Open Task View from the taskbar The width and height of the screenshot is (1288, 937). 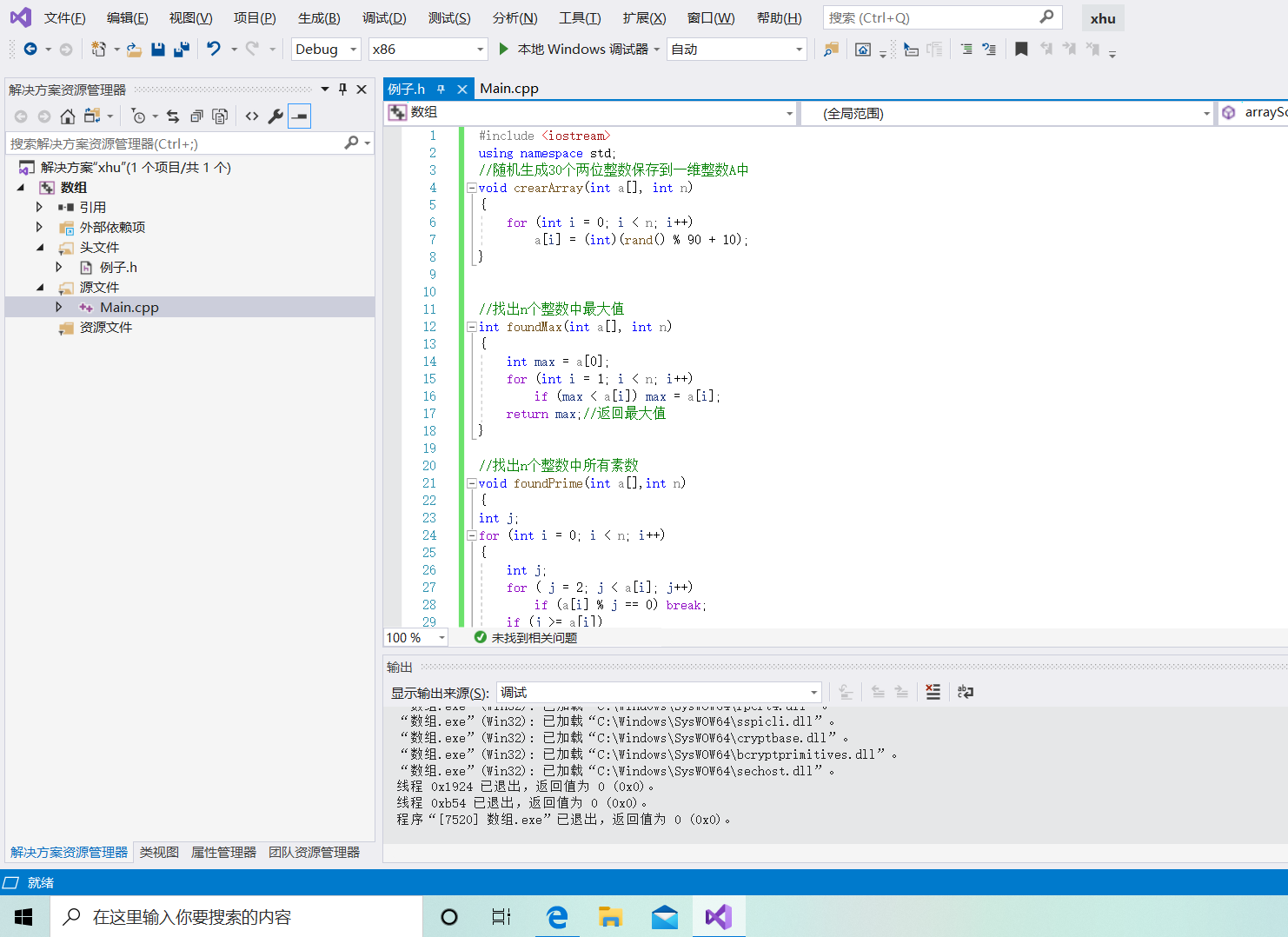(x=501, y=916)
